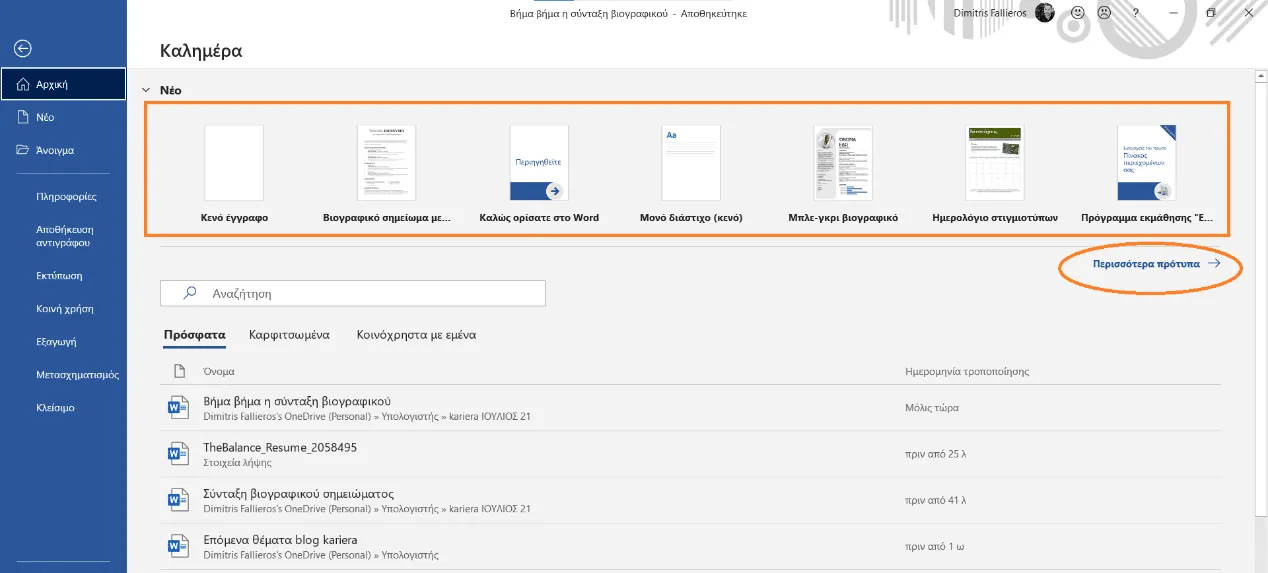1268x573 pixels.
Task: Switch to the Καρφιτσωμένα tab
Action: (290, 335)
